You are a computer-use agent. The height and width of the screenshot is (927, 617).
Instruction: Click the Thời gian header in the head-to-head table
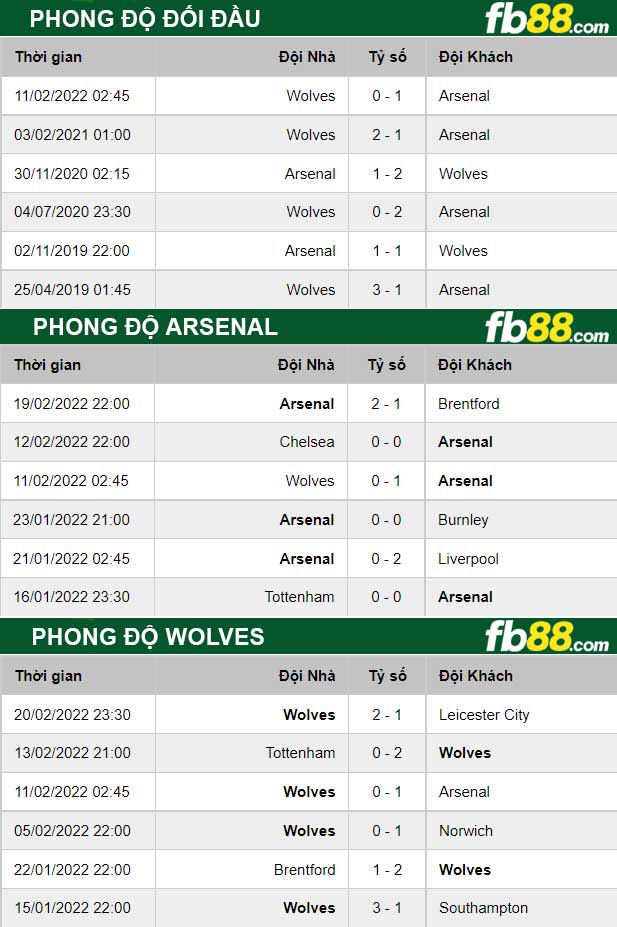pos(48,57)
